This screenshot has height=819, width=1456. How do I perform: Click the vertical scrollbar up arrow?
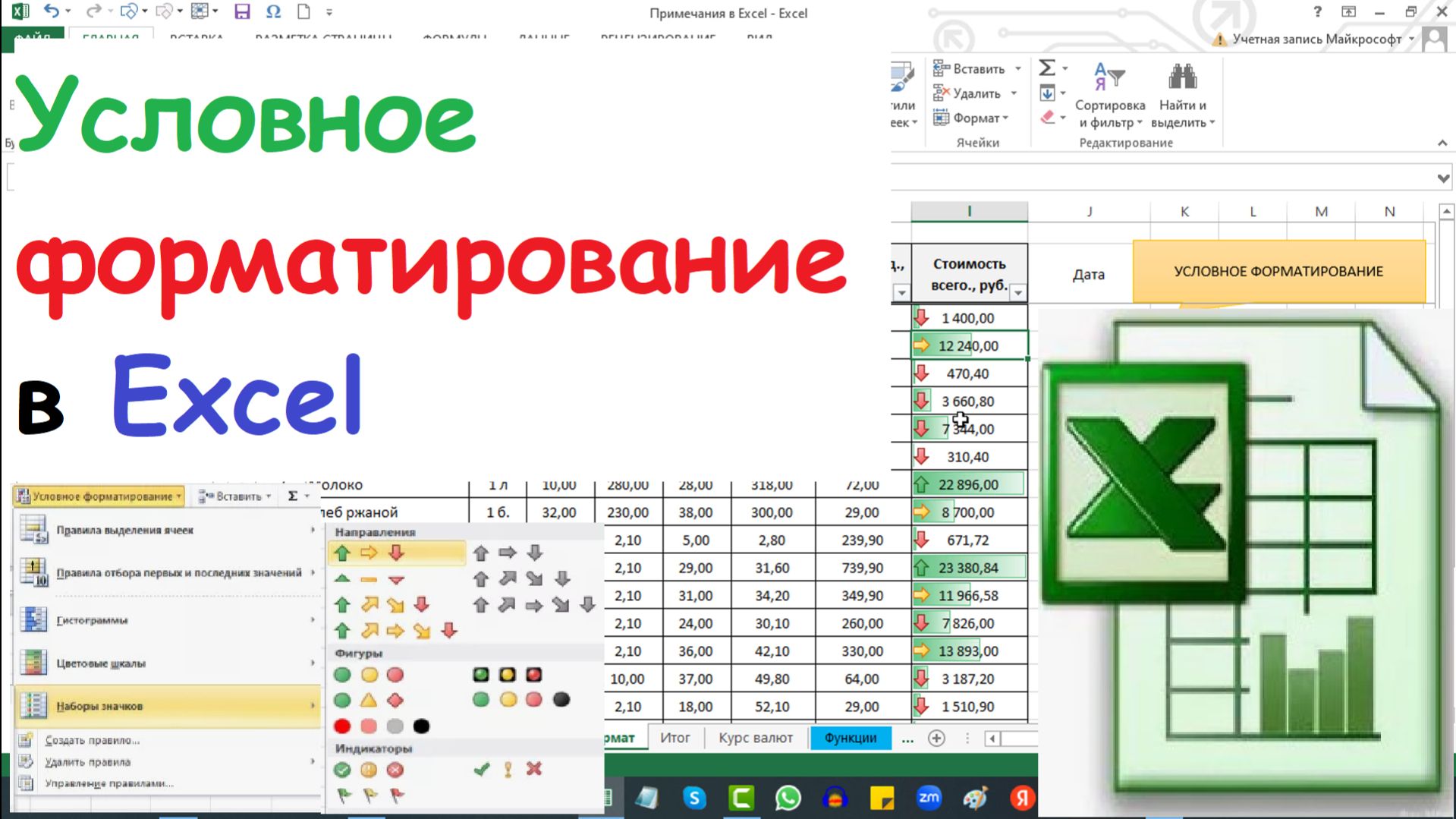1446,212
